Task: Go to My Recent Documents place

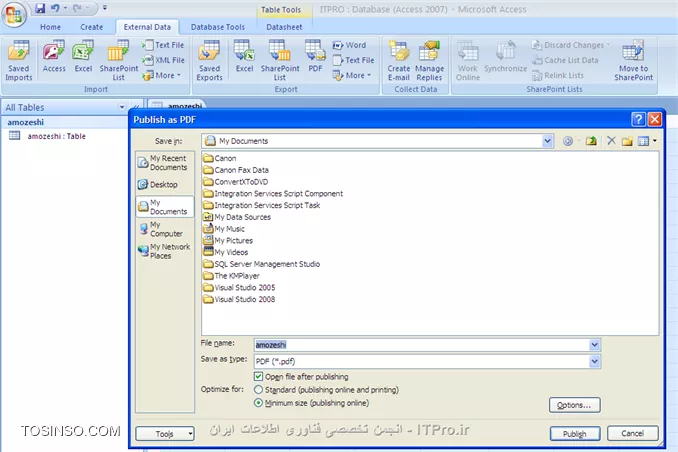Action: pos(163,163)
